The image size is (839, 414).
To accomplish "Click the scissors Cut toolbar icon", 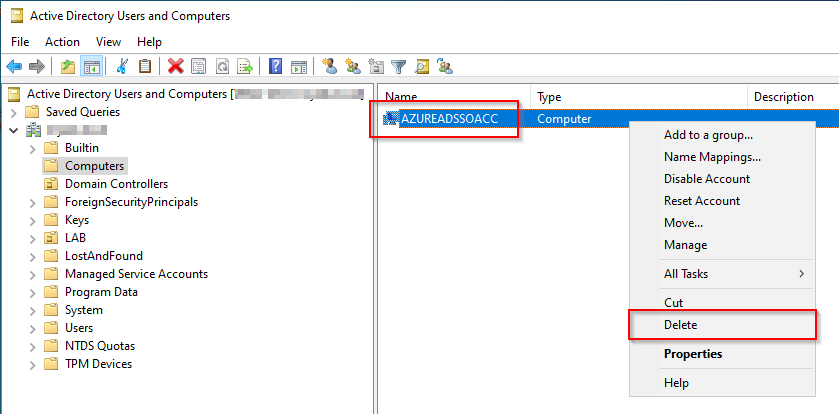I will [x=122, y=66].
